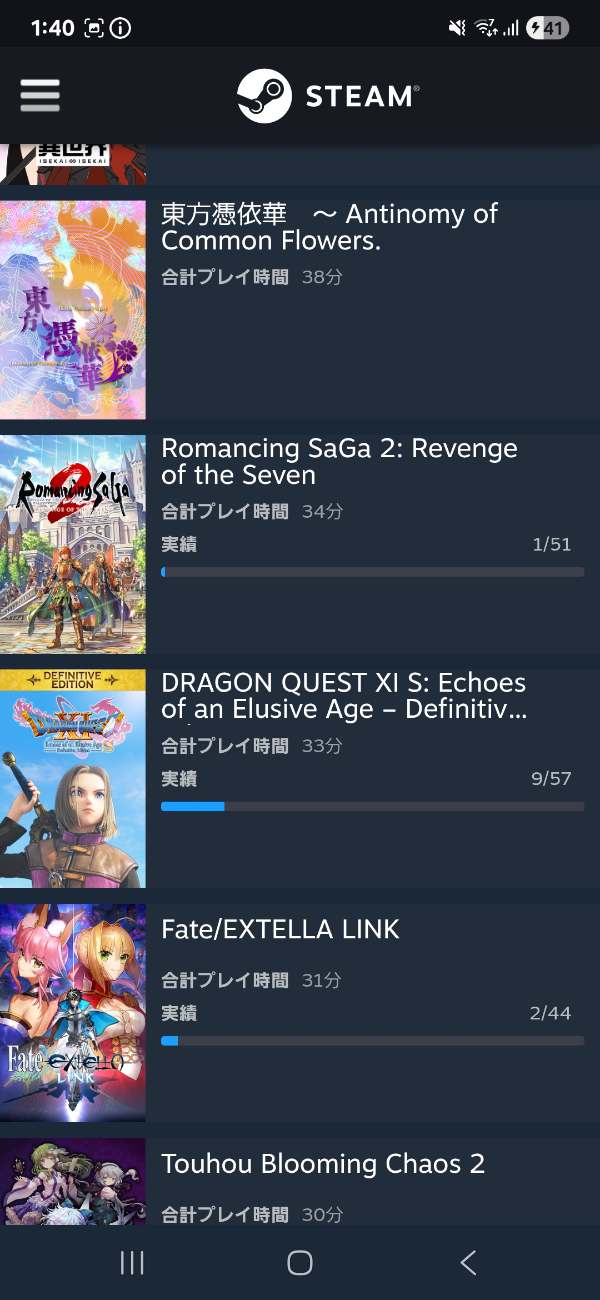Select Touhou Blooming Chaos 2 title
This screenshot has width=600, height=1300.
tap(323, 1164)
